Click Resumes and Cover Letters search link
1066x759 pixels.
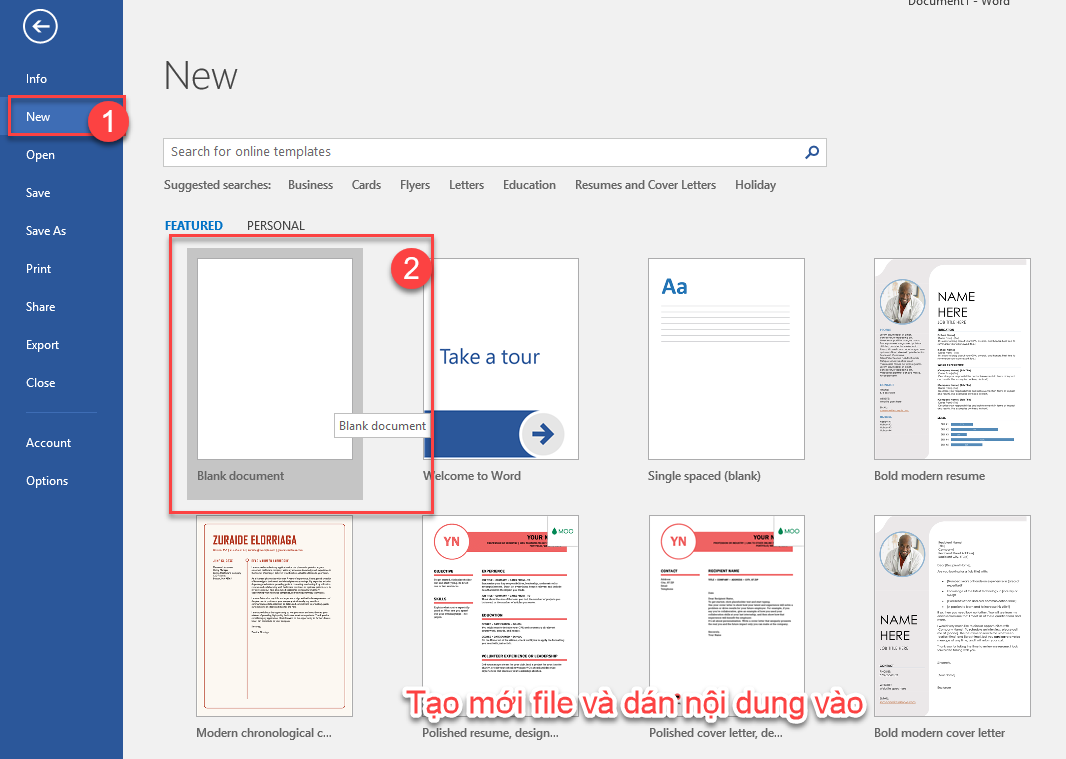click(x=645, y=185)
